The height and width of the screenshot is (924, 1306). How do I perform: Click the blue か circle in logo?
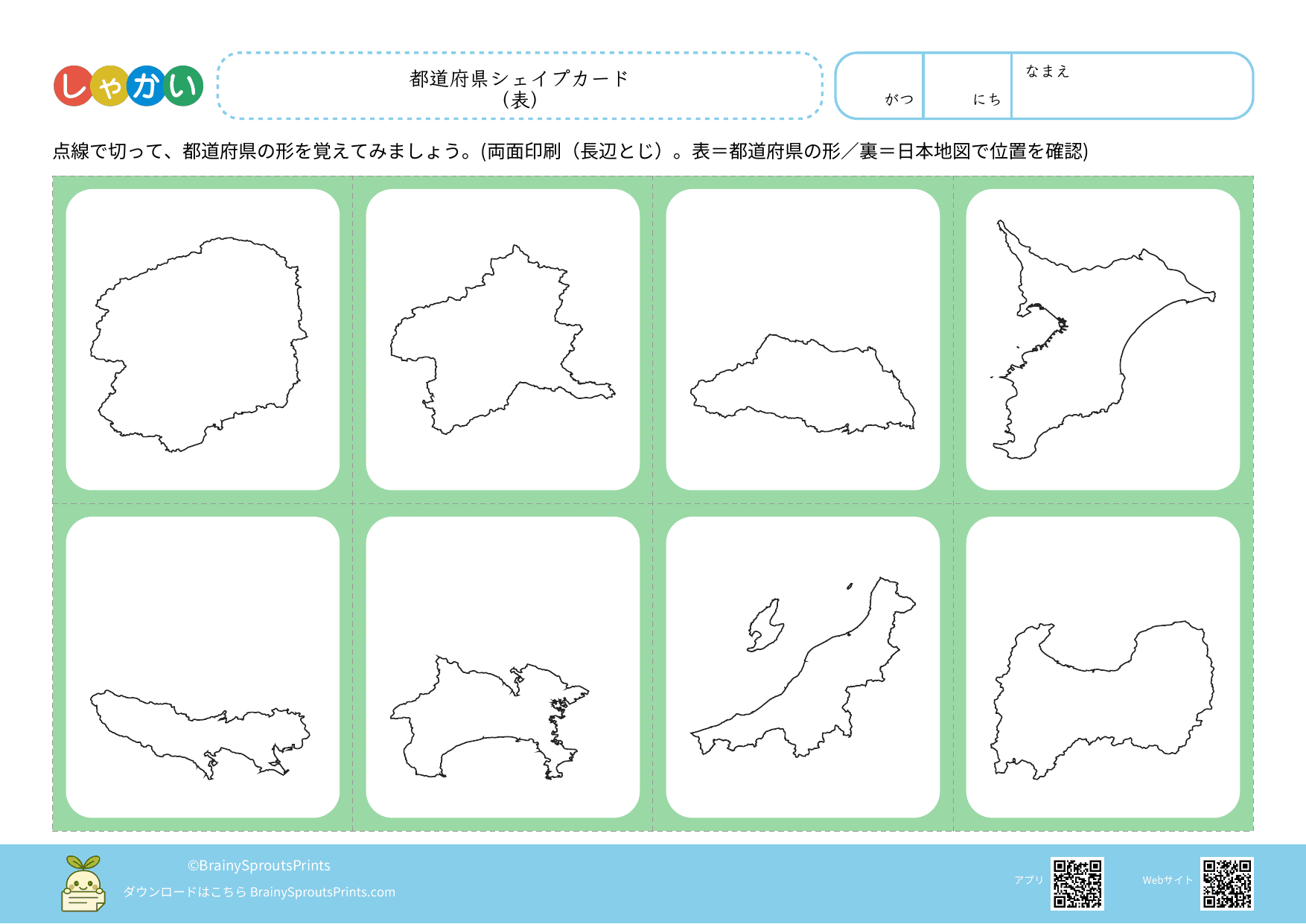147,86
